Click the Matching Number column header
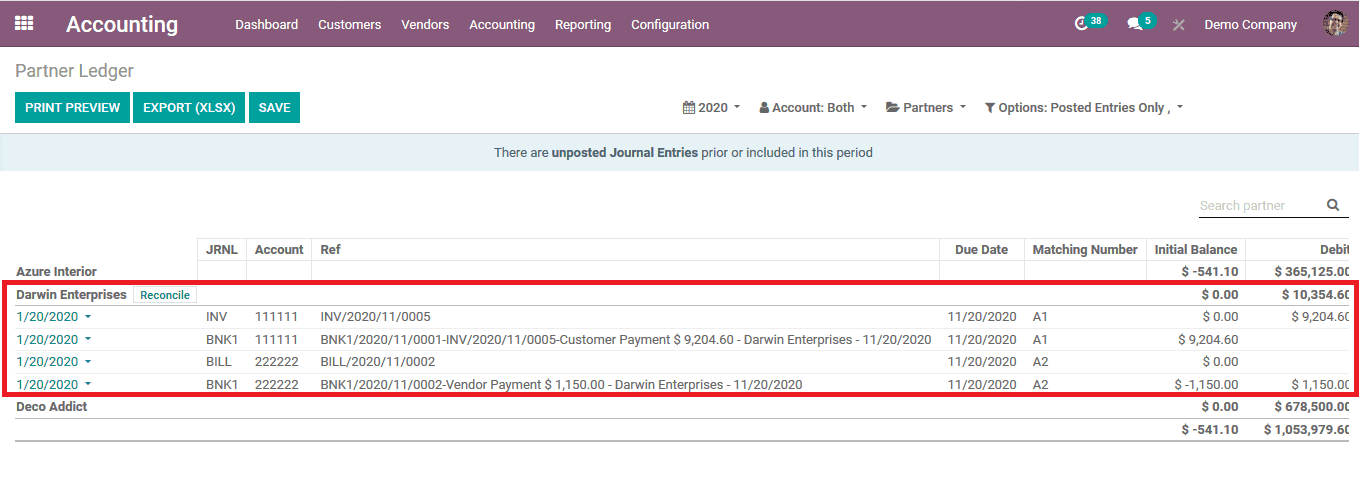 1085,249
